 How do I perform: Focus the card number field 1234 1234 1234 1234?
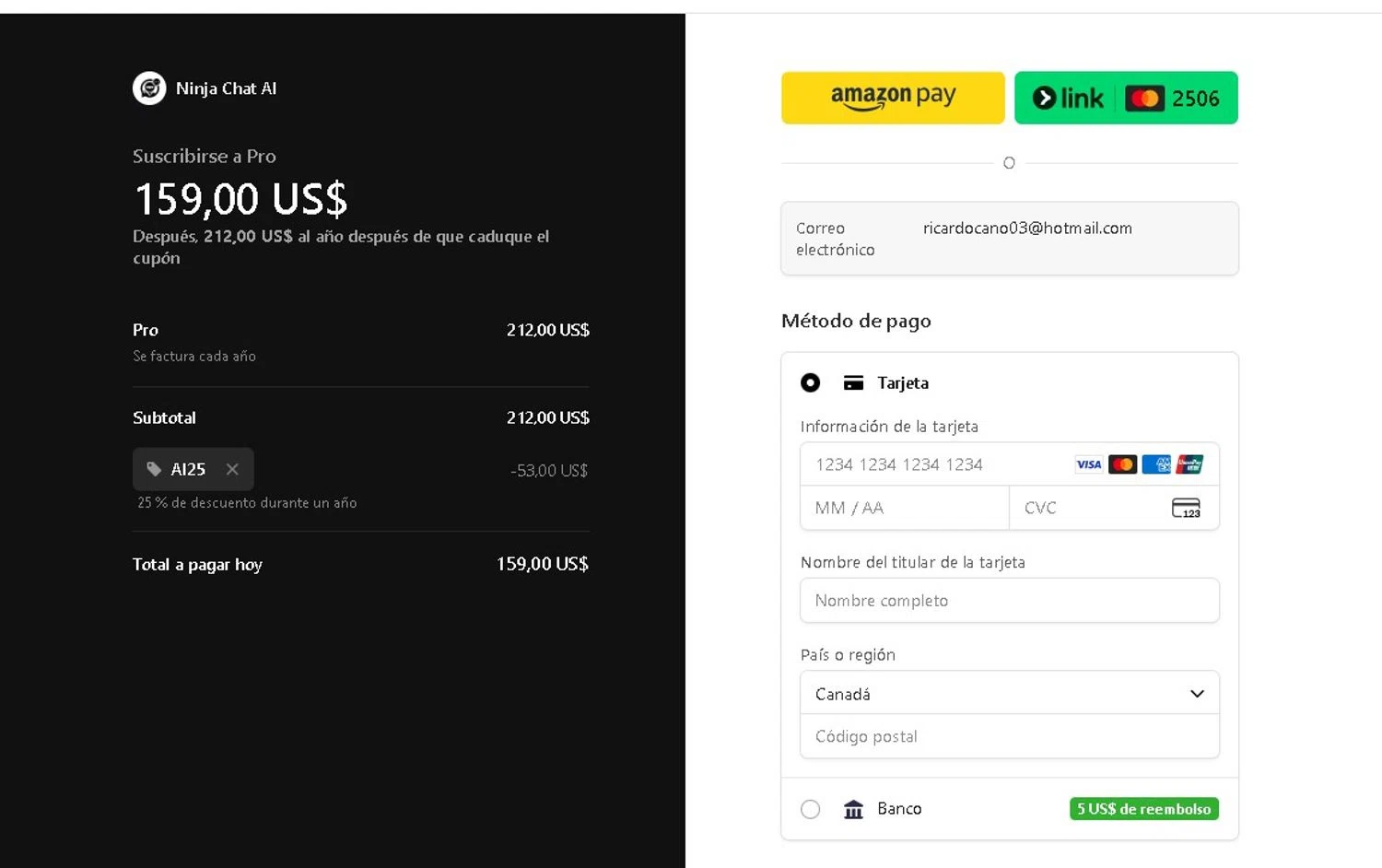[1010, 464]
